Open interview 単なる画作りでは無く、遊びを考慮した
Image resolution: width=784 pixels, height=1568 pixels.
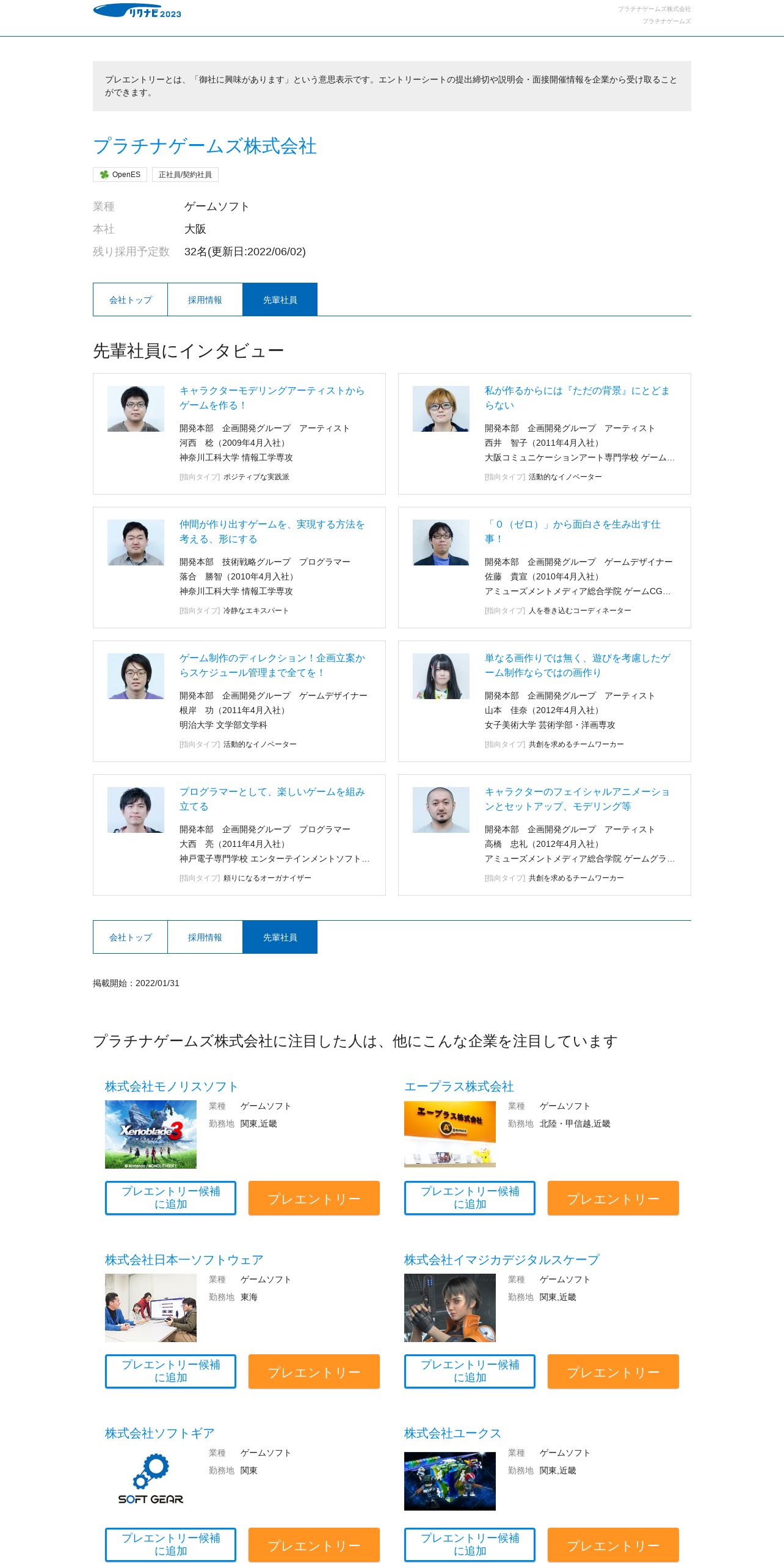coord(578,666)
